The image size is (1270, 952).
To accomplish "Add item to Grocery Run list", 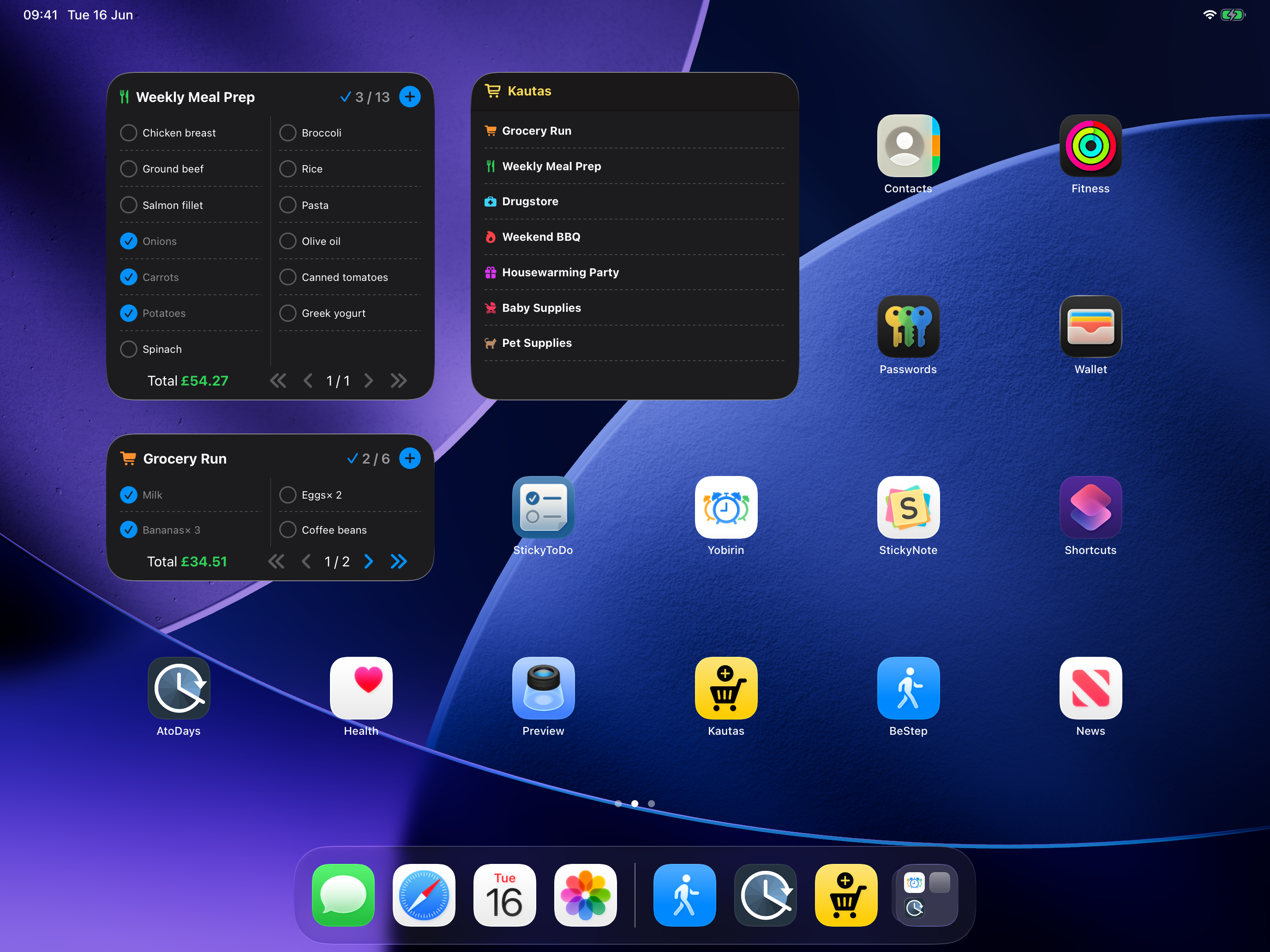I will (x=410, y=458).
